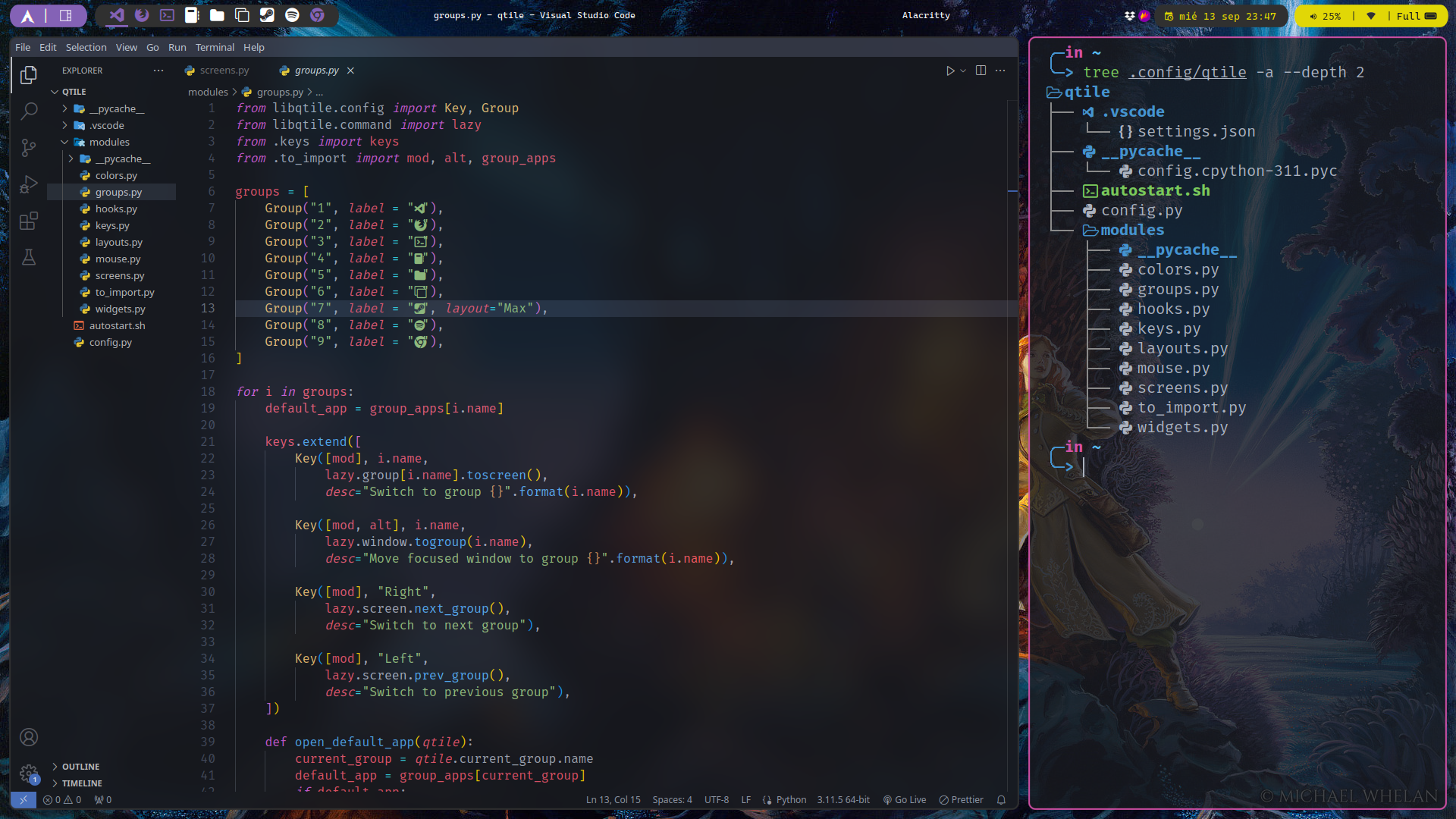Image resolution: width=1456 pixels, height=819 pixels.
Task: Select config.py in the file explorer
Action: (x=110, y=342)
